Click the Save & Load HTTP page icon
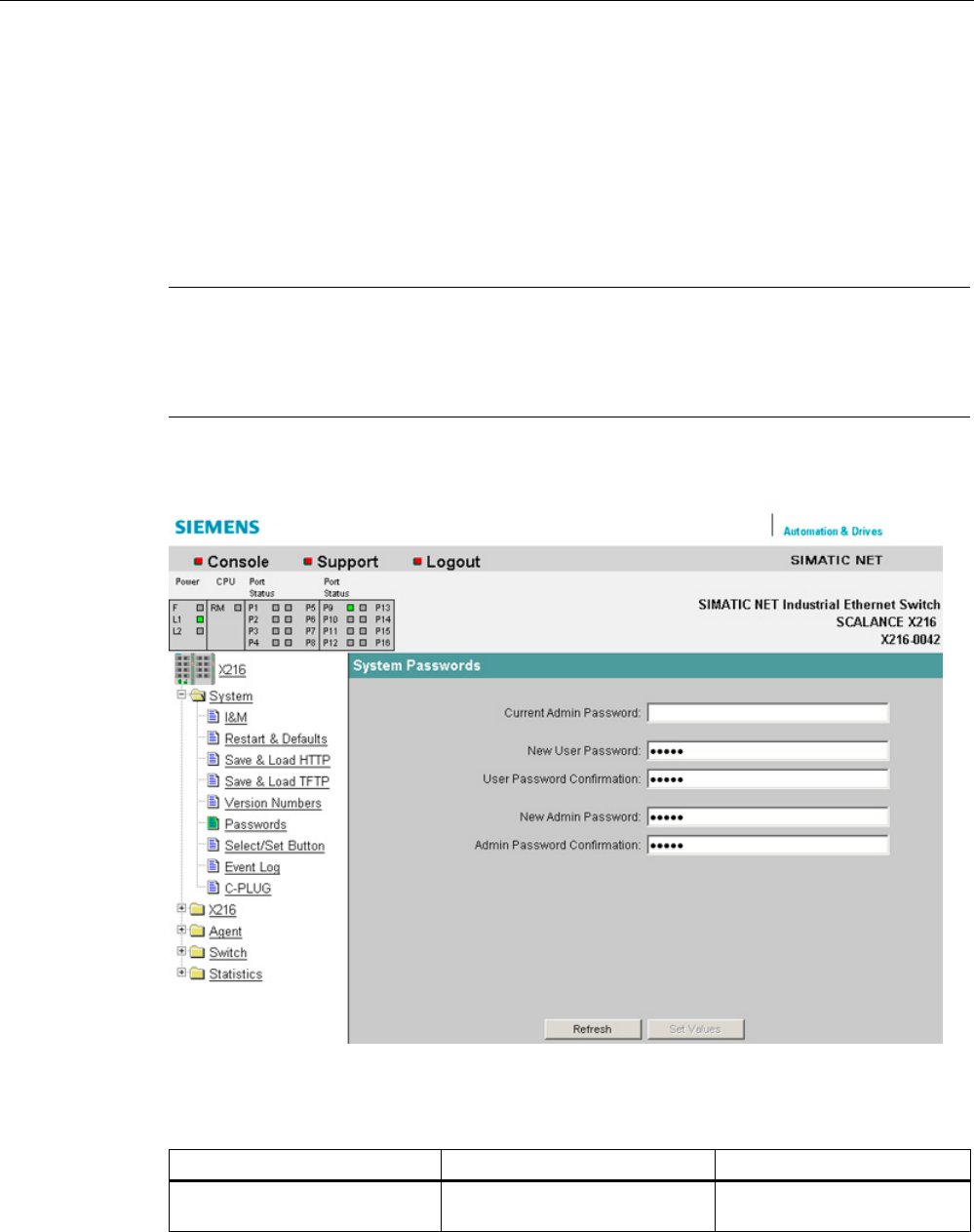Screen dimensions: 974x1232 (x=214, y=760)
